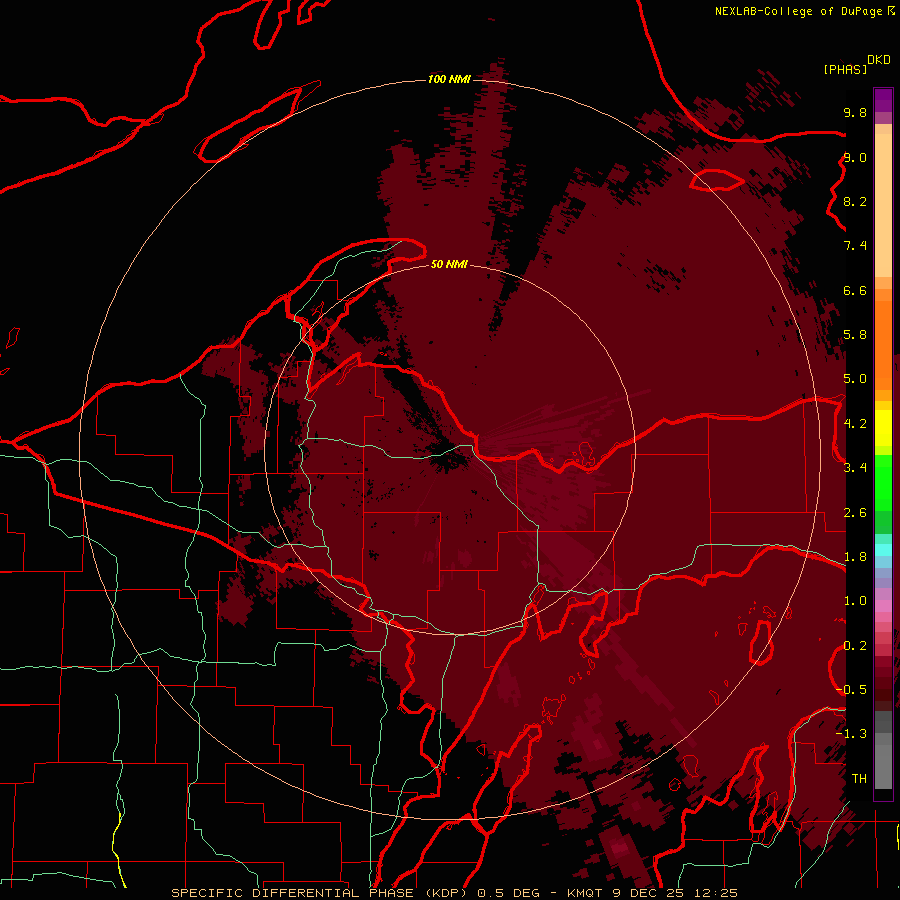Click the 8.2 scale label
Screen dimensions: 900x900
tap(855, 201)
